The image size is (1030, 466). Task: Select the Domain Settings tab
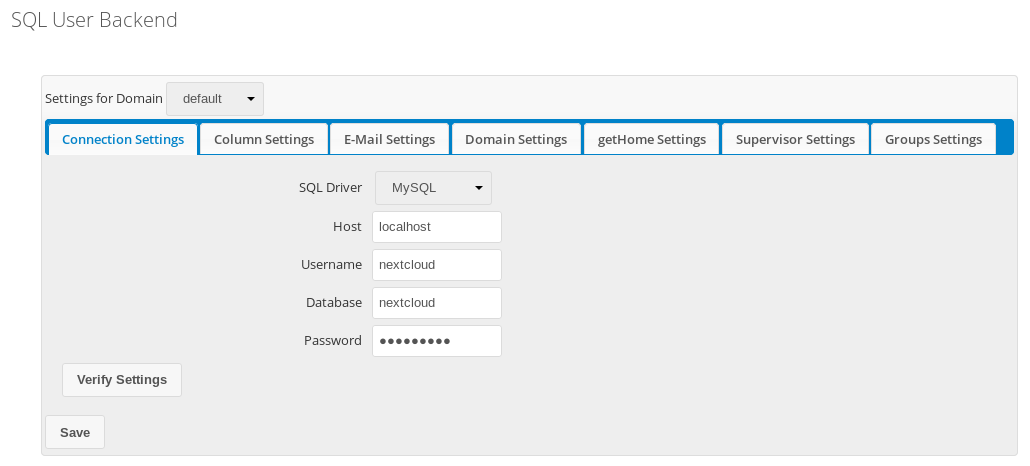[x=516, y=139]
